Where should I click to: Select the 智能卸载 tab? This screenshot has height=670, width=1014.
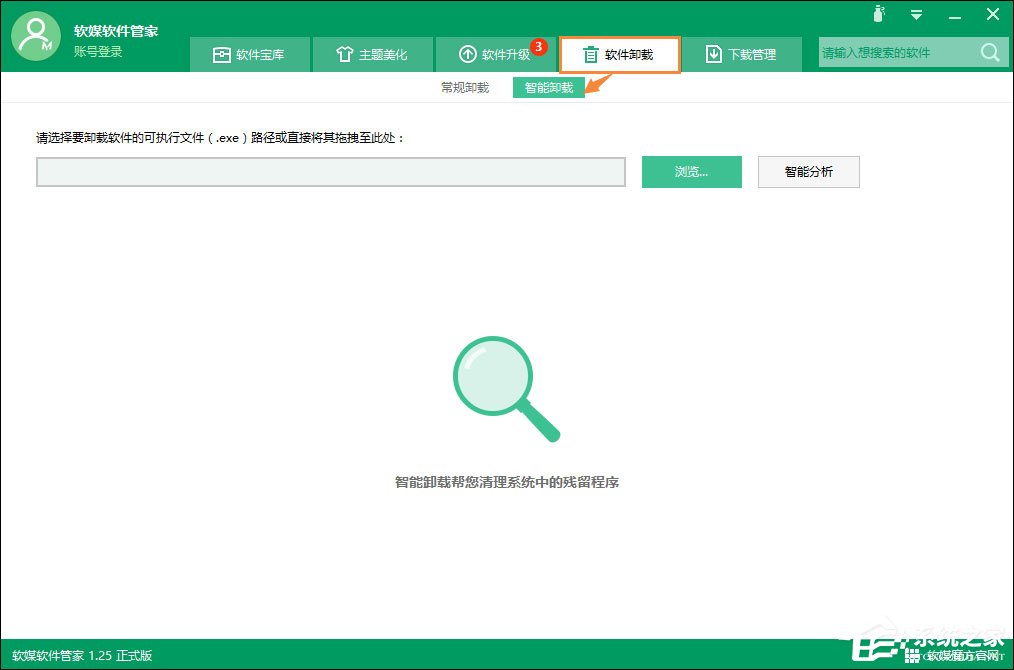coord(548,87)
